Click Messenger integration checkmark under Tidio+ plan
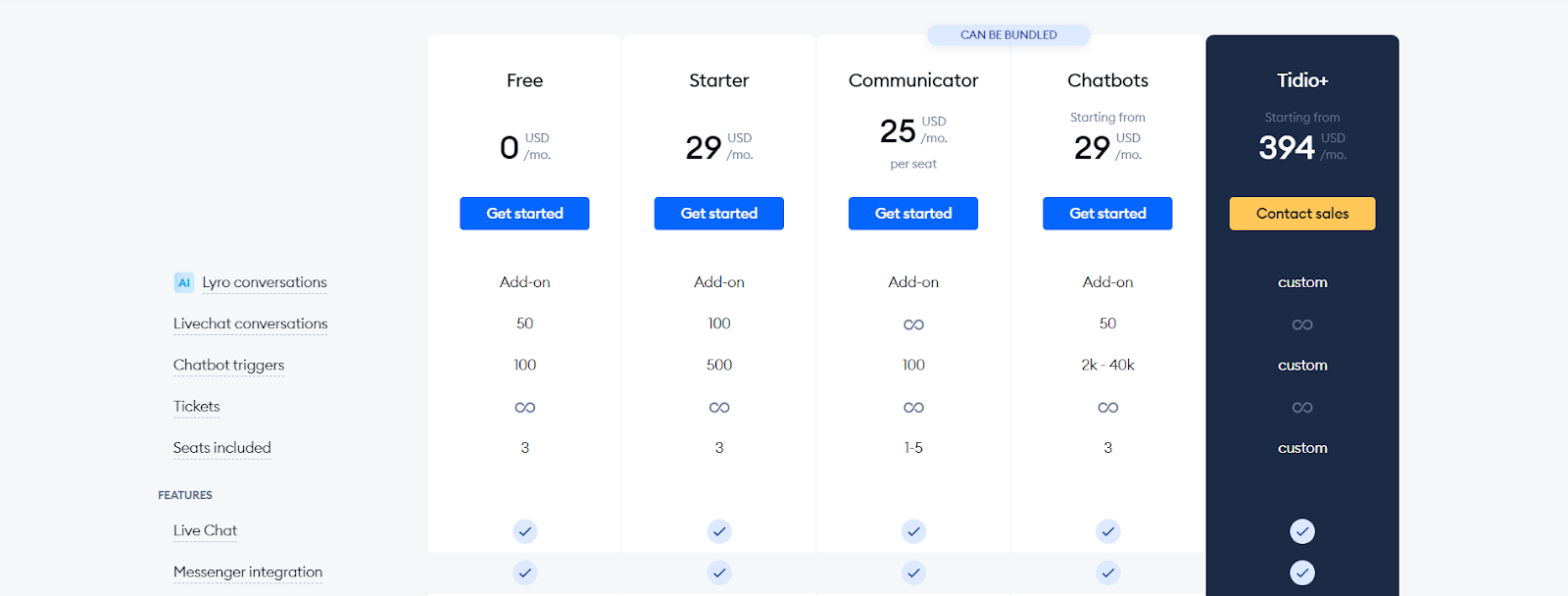The image size is (1568, 596). 1302,572
